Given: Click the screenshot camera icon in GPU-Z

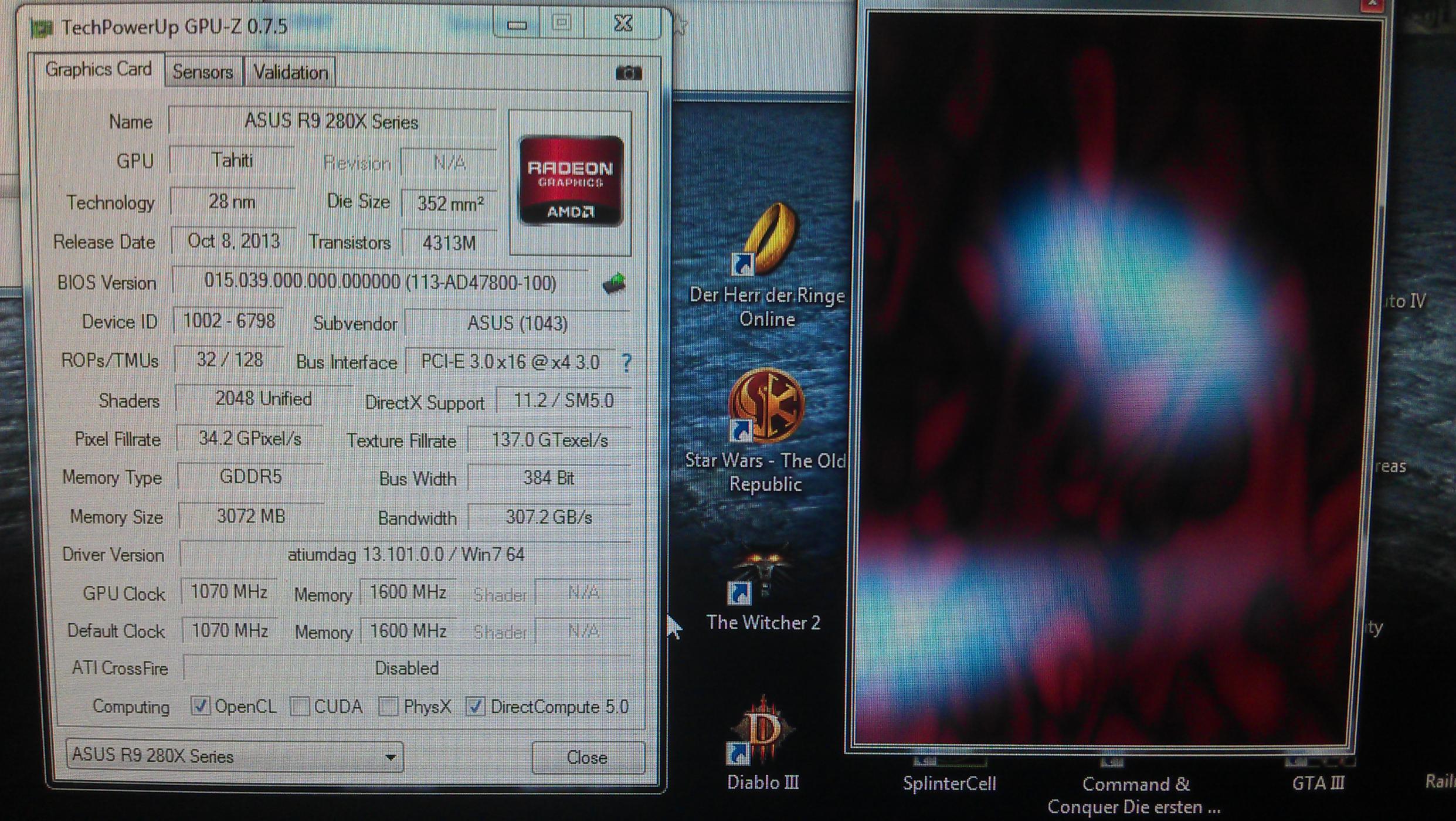Looking at the screenshot, I should pos(628,73).
